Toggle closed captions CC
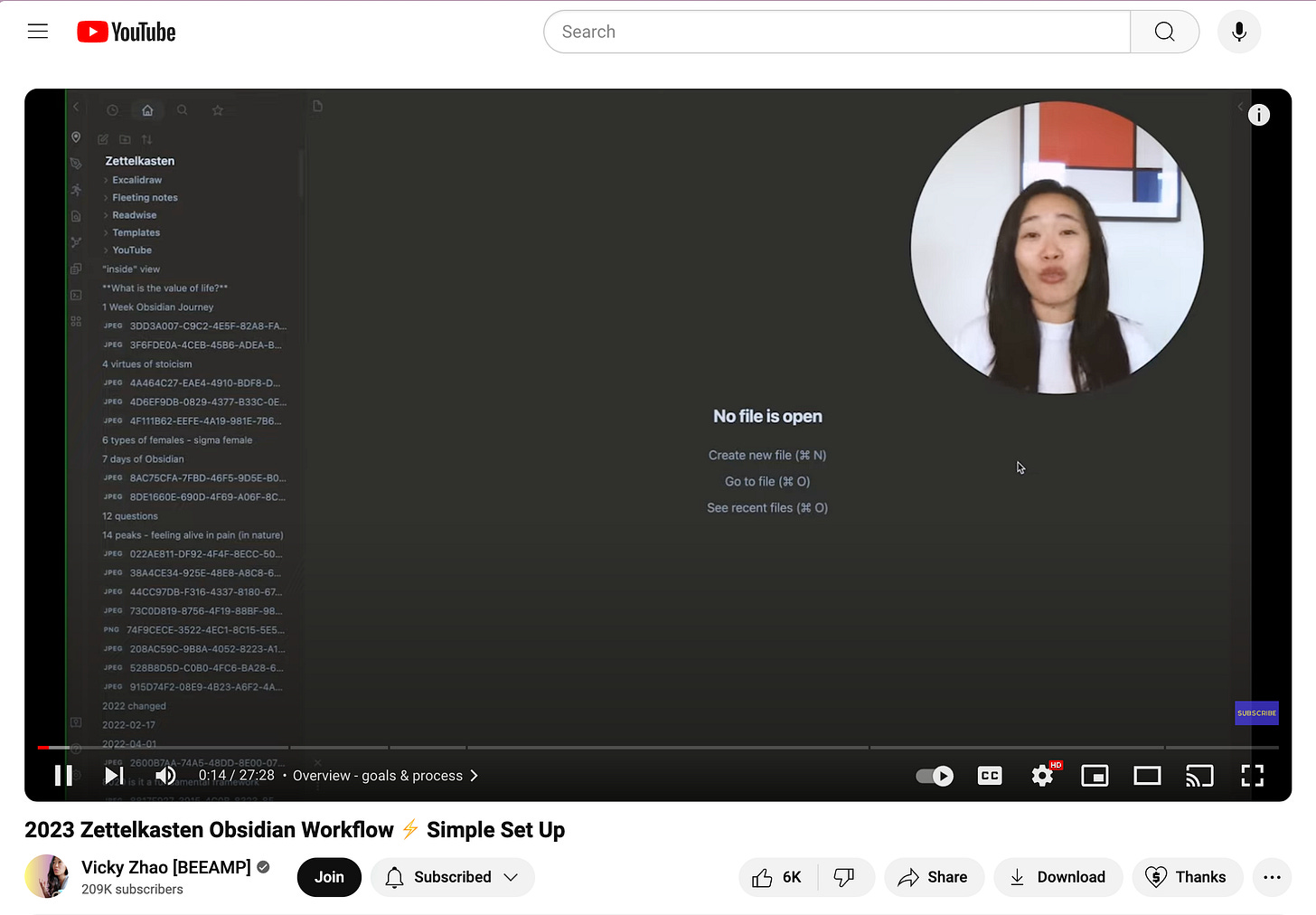This screenshot has width=1316, height=915. tap(990, 776)
